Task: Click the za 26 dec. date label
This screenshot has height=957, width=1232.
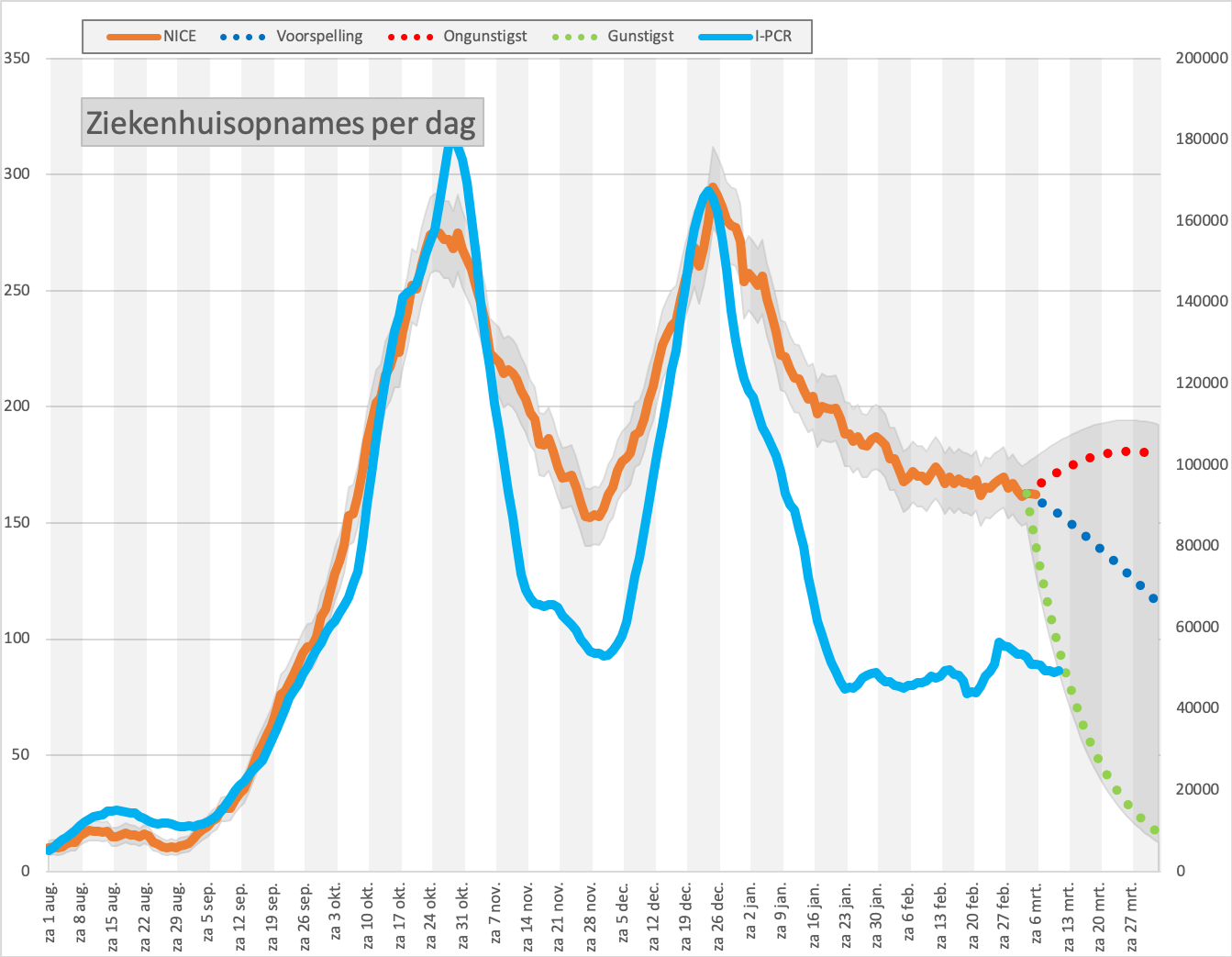Action: tap(718, 913)
